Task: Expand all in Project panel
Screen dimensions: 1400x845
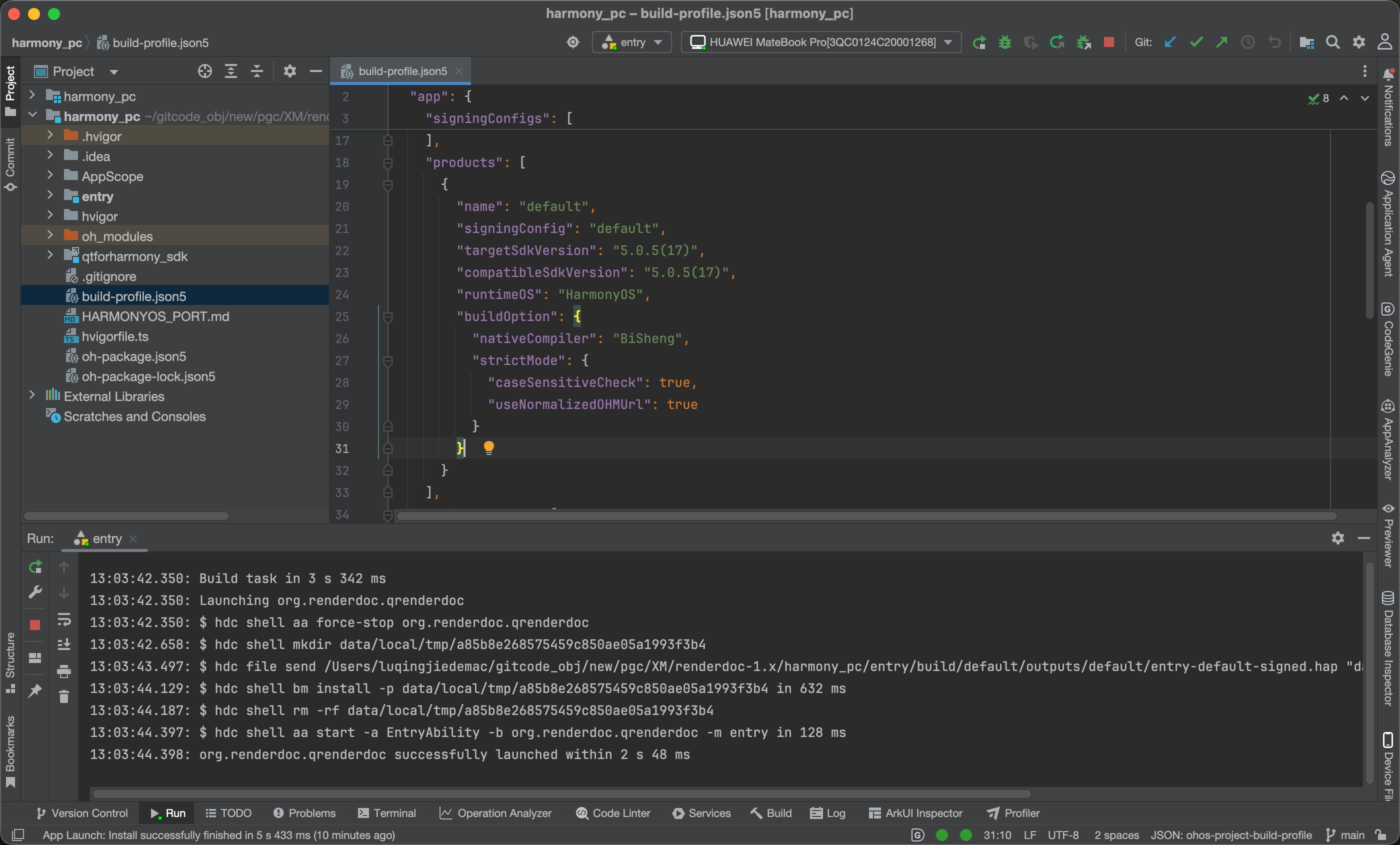Action: [x=230, y=71]
